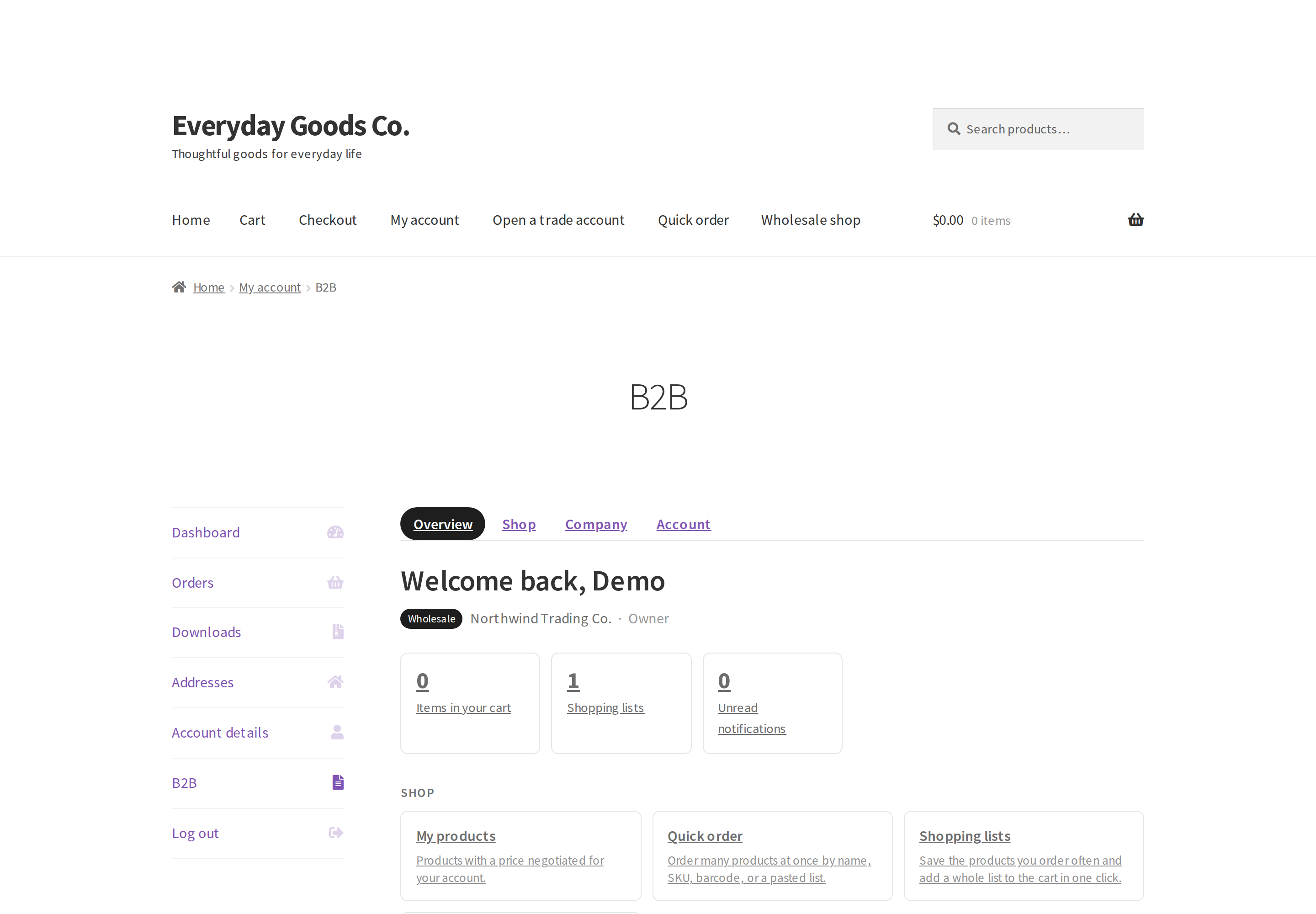Click the Everyday Goods Co. site title
Screen dimensions: 1316x914
[291, 125]
